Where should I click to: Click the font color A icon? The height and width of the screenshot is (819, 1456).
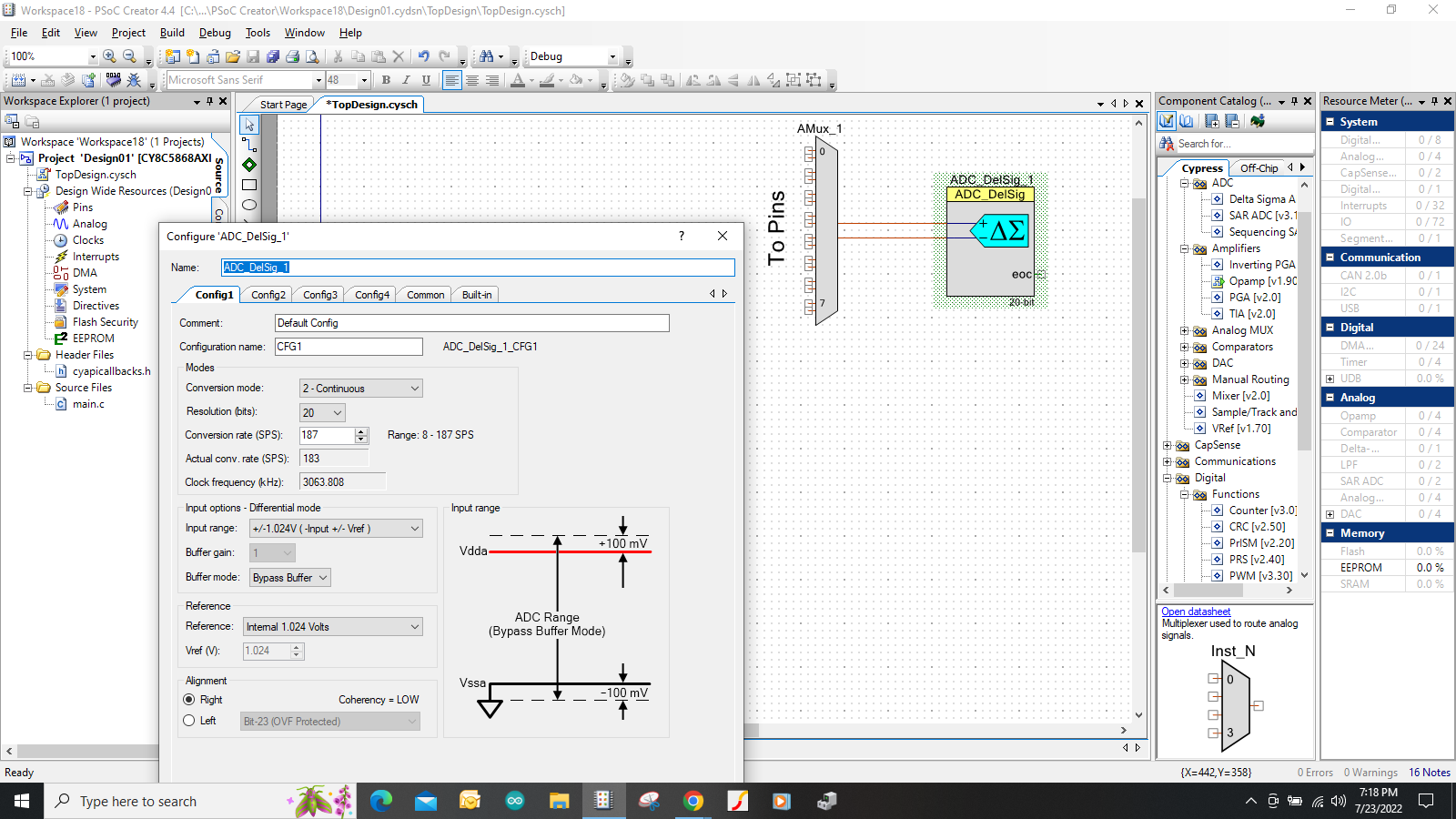pos(518,80)
